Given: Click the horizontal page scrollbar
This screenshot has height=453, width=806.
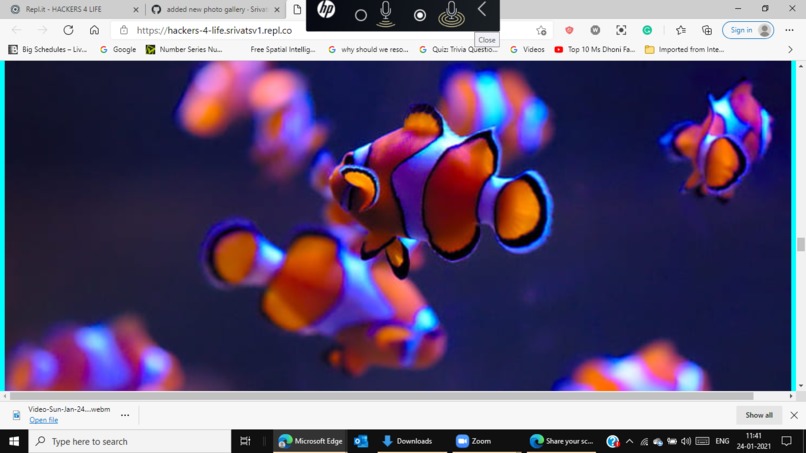Looking at the screenshot, I should [381, 396].
